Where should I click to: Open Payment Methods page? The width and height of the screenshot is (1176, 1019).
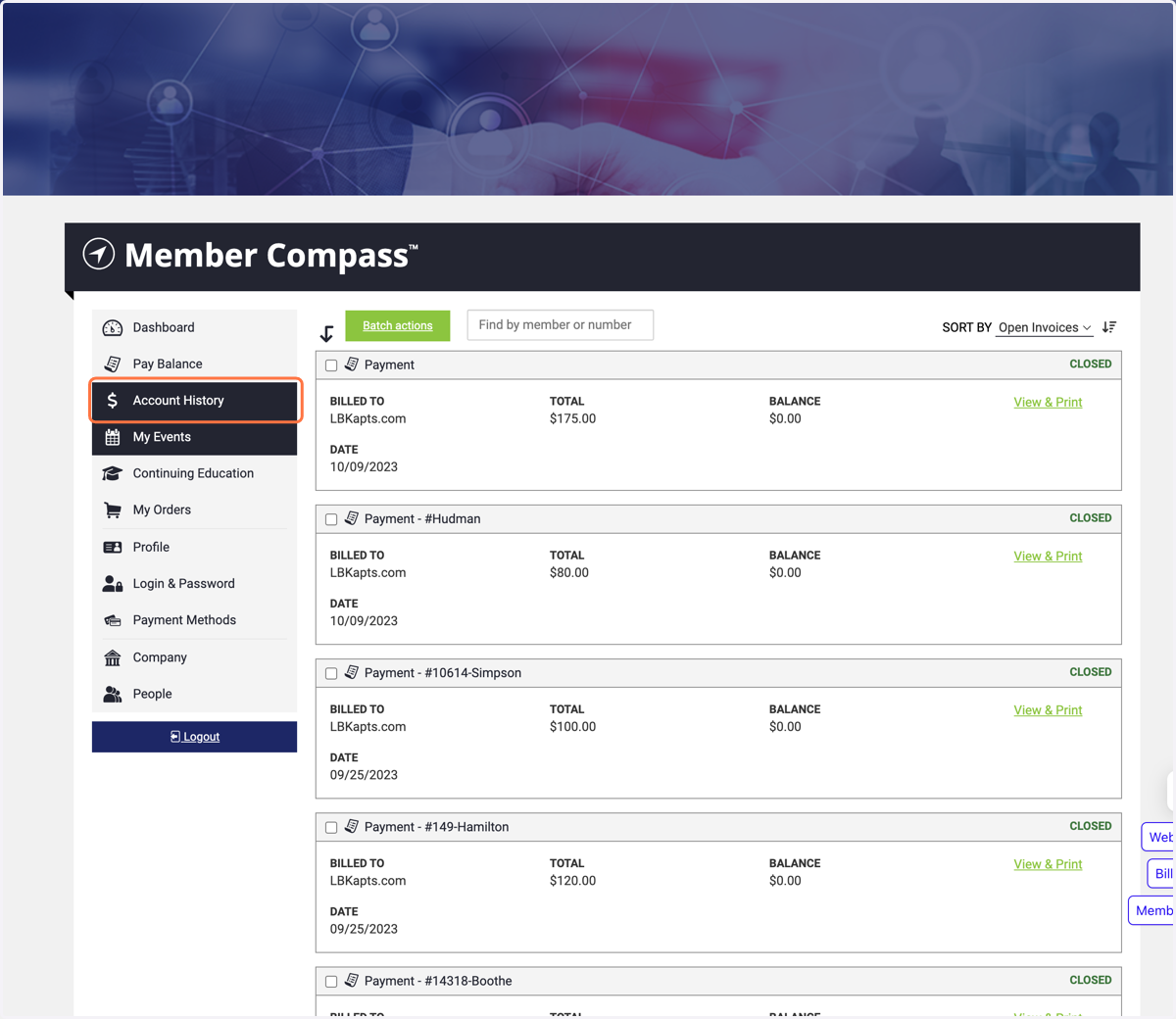(194, 620)
